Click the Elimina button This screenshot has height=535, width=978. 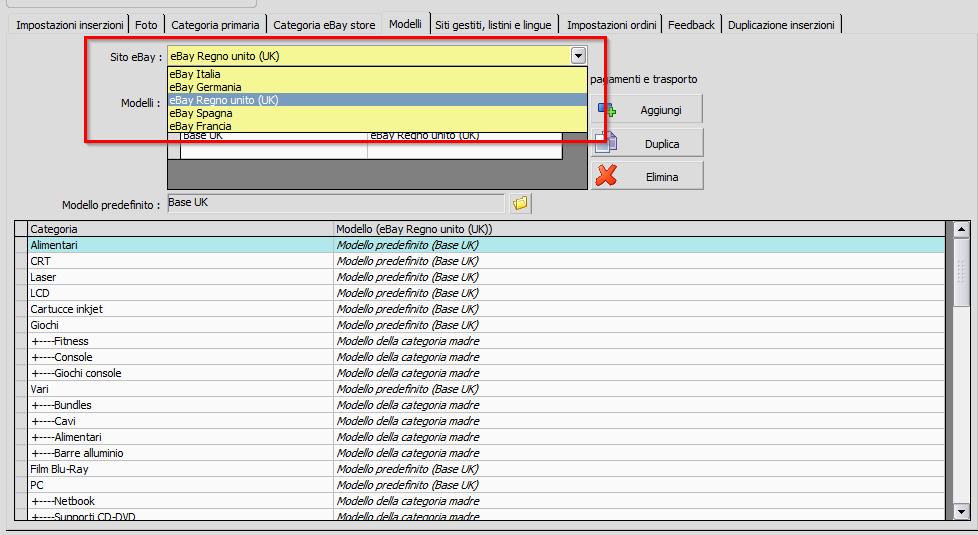pyautogui.click(x=647, y=176)
